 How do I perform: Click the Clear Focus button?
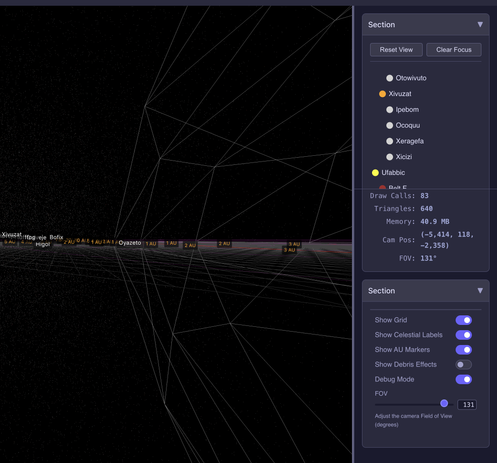454,50
